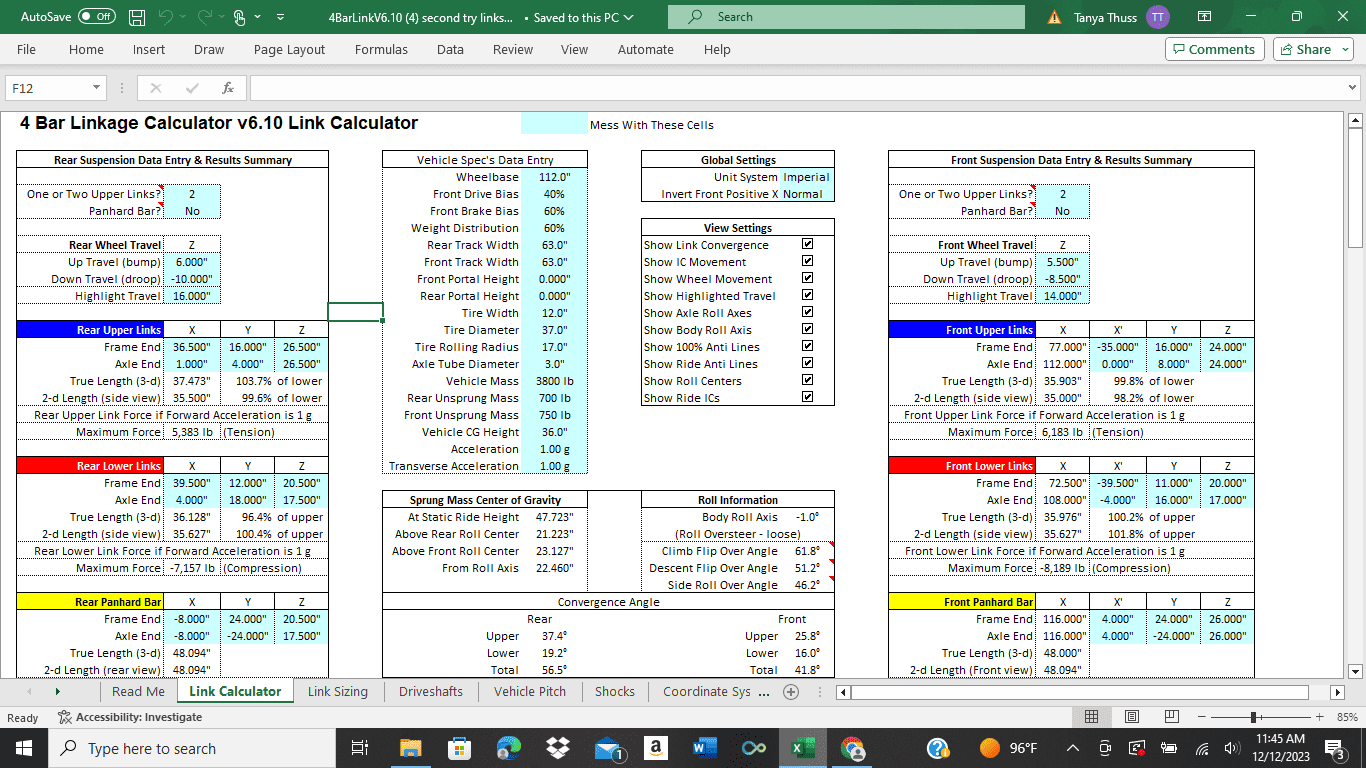The image size is (1366, 768).
Task: Click the Comments button
Action: tap(1214, 49)
